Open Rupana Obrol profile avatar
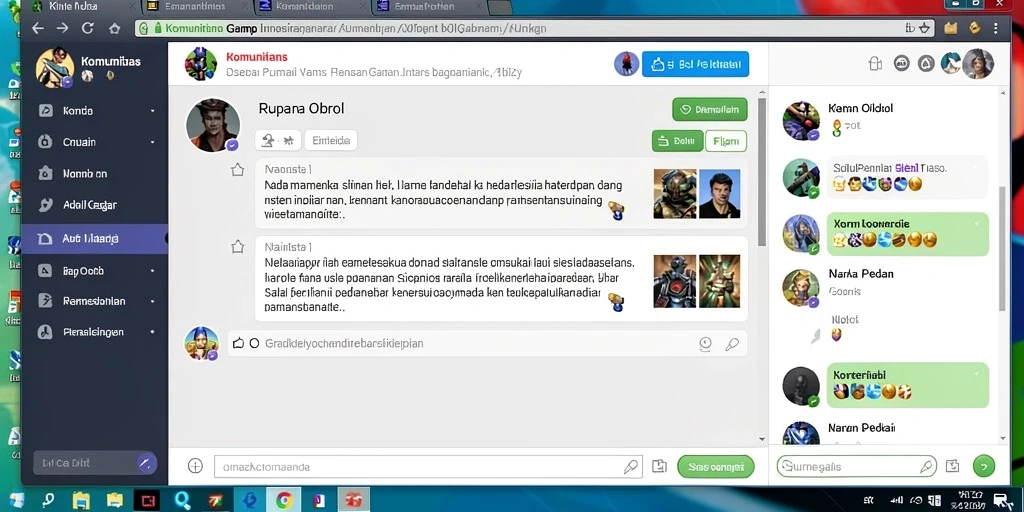Viewport: 1024px width, 512px height. tap(213, 125)
